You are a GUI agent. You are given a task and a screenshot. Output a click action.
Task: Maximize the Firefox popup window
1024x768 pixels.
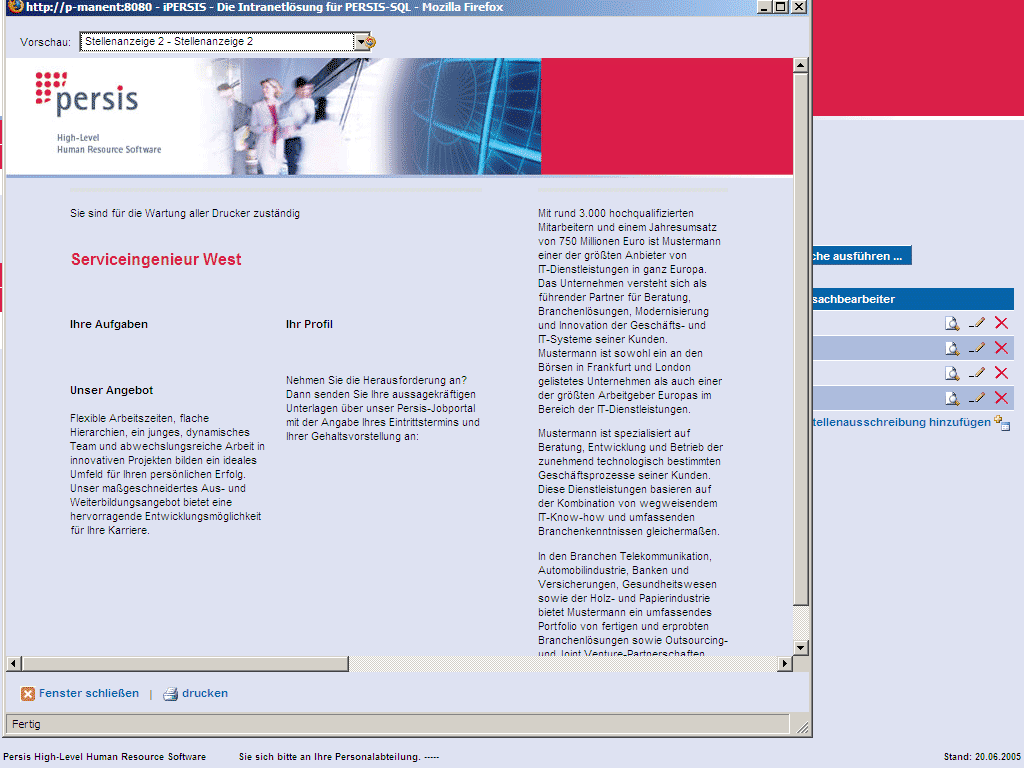pos(781,7)
